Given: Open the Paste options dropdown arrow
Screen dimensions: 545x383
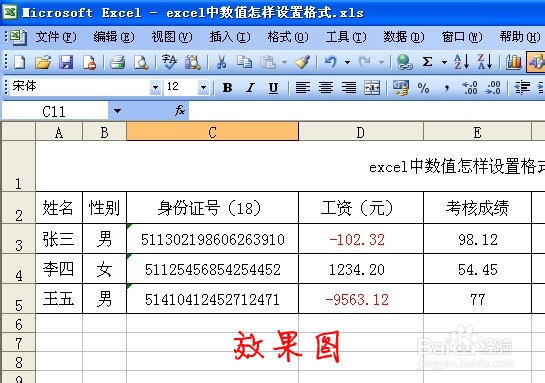Looking at the screenshot, I should [x=284, y=63].
